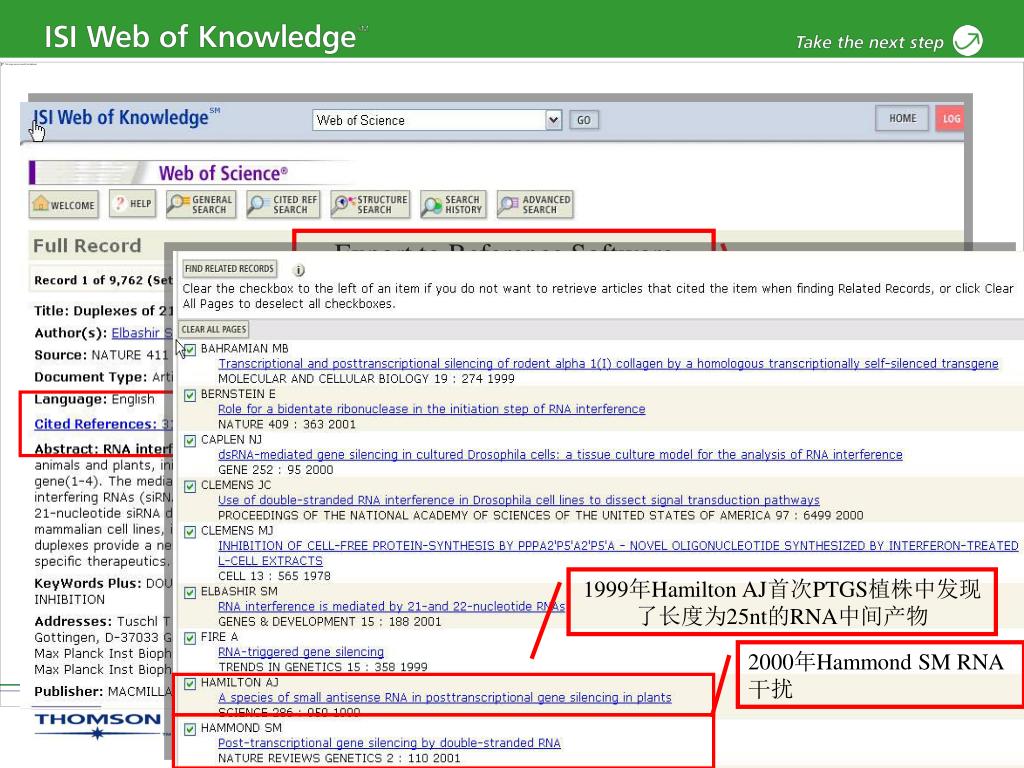Image resolution: width=1024 pixels, height=768 pixels.
Task: Click the Proceedings of the National Academy source line
Action: pyautogui.click(x=541, y=515)
